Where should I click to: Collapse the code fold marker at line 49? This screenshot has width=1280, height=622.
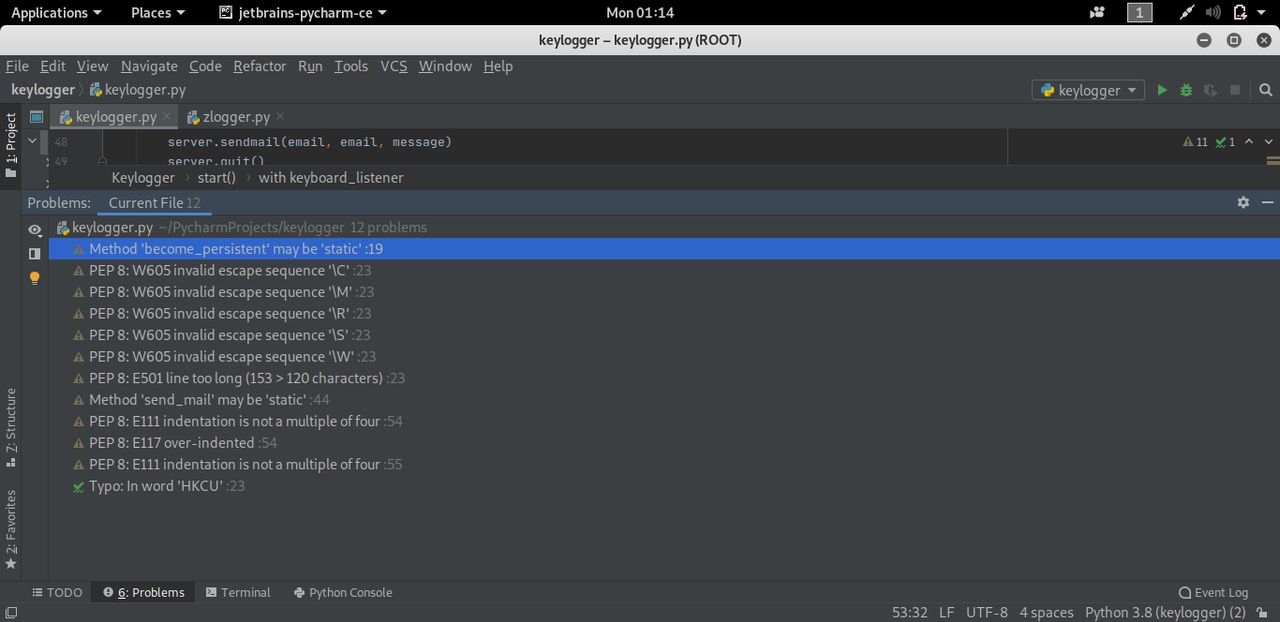pos(102,161)
